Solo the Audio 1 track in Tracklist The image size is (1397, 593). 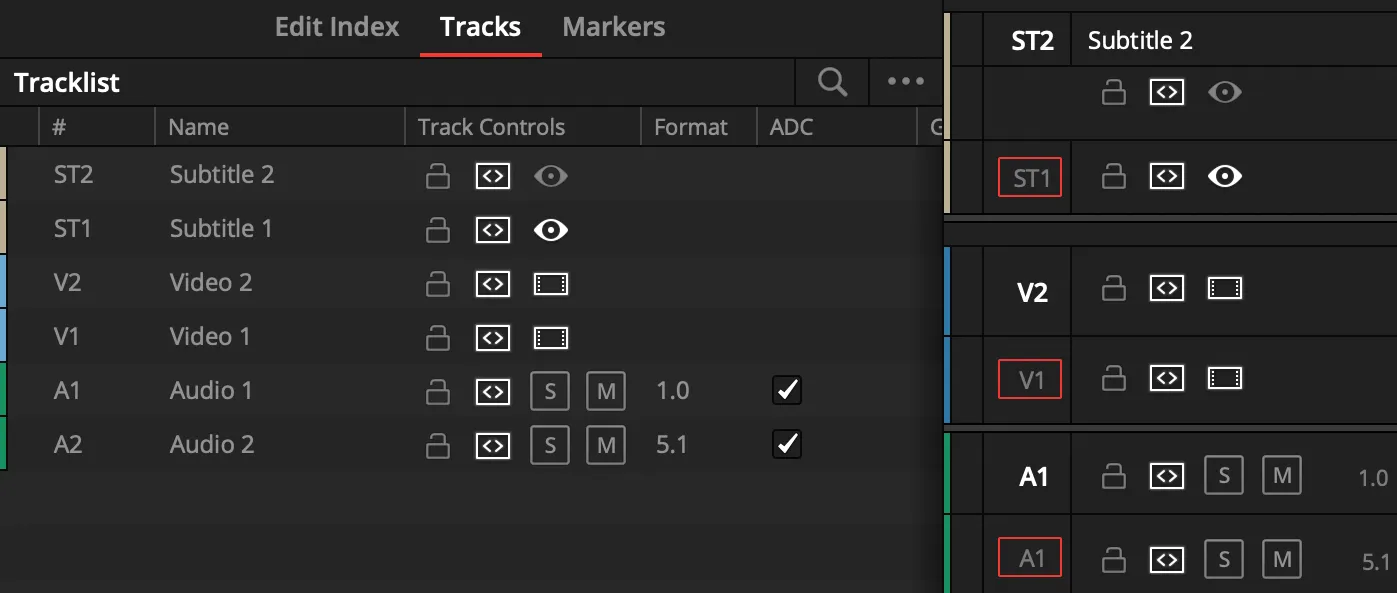550,391
